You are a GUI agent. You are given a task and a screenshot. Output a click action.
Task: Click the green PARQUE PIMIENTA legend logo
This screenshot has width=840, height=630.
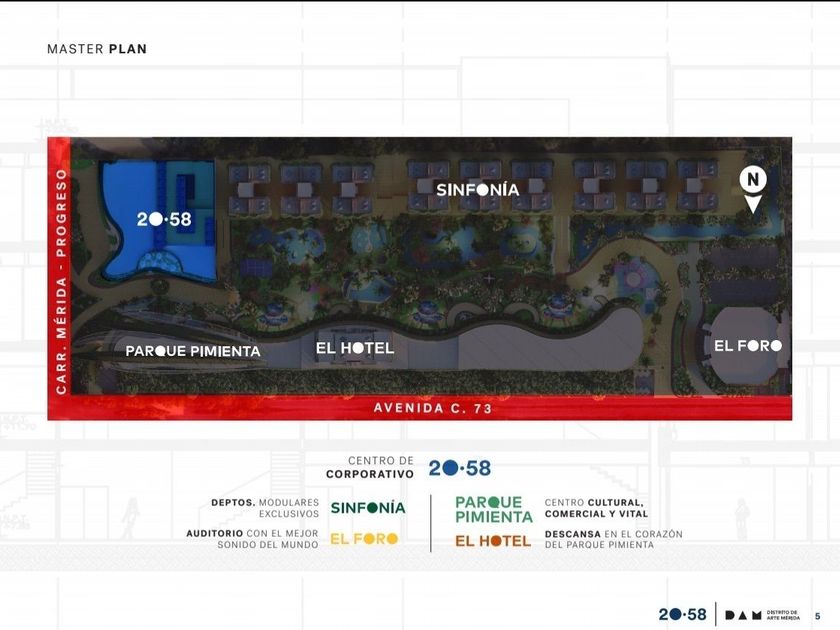point(494,509)
